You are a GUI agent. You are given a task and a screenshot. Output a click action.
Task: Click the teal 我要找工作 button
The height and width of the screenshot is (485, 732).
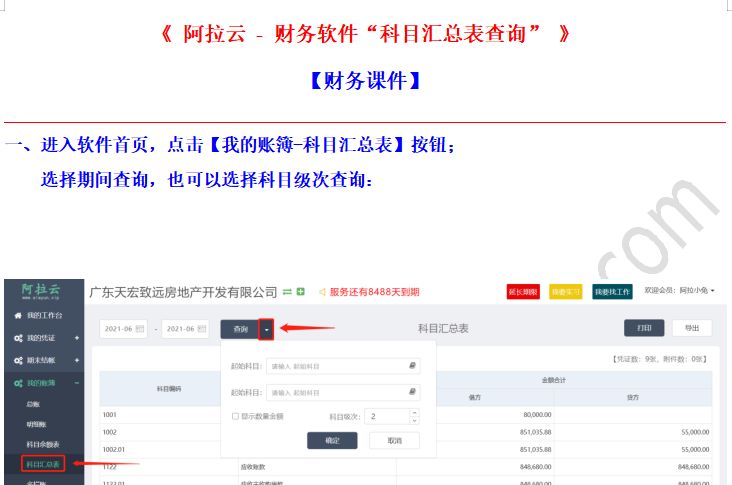pos(612,292)
